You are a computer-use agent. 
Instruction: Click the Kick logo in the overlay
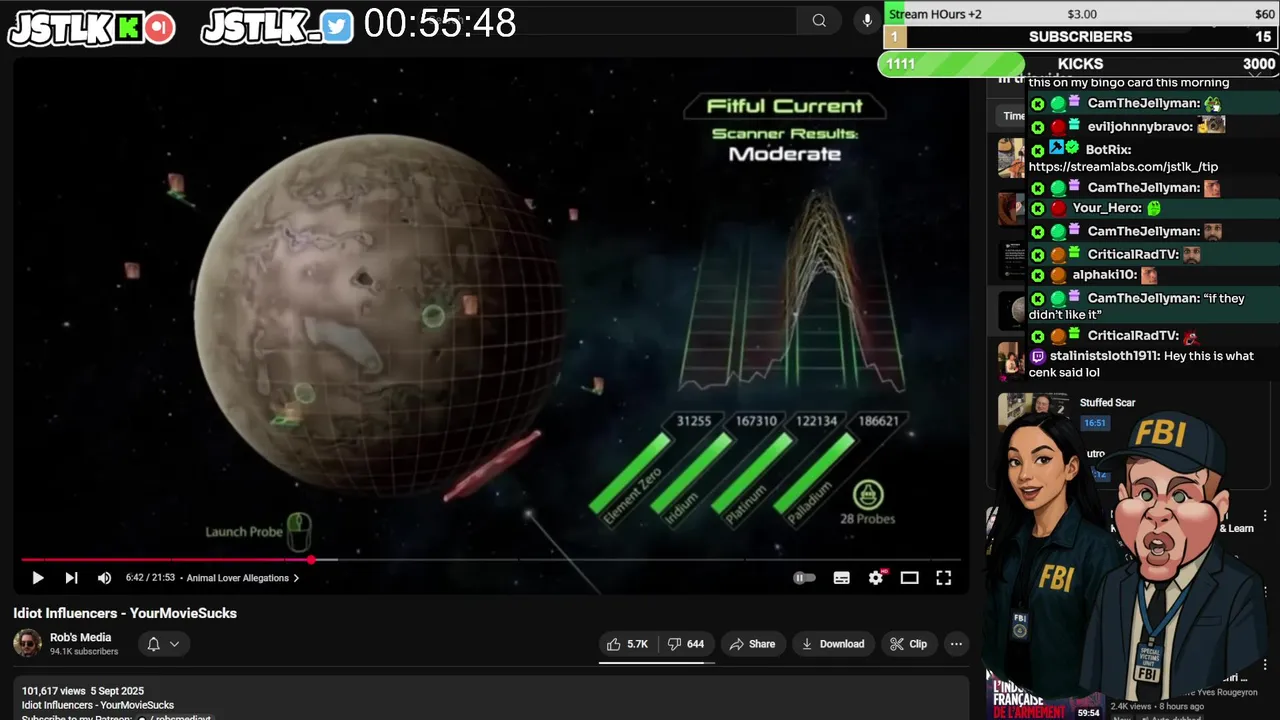coord(129,28)
